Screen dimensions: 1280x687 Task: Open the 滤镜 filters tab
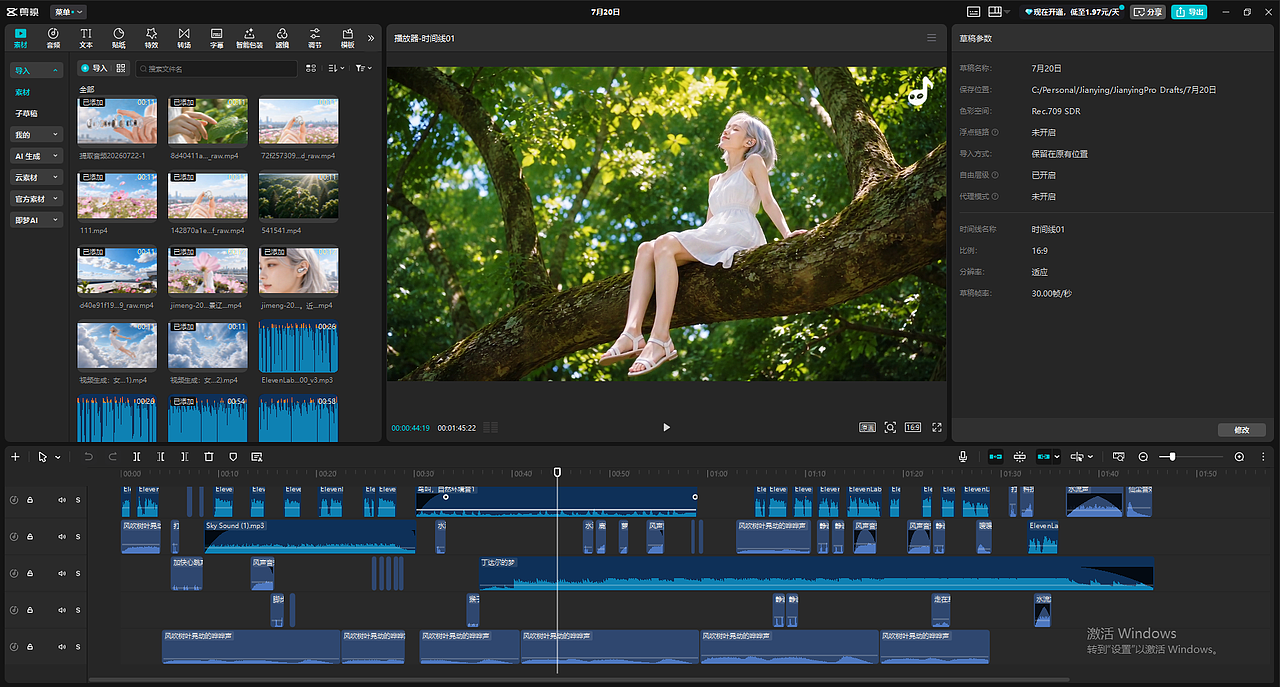(282, 38)
